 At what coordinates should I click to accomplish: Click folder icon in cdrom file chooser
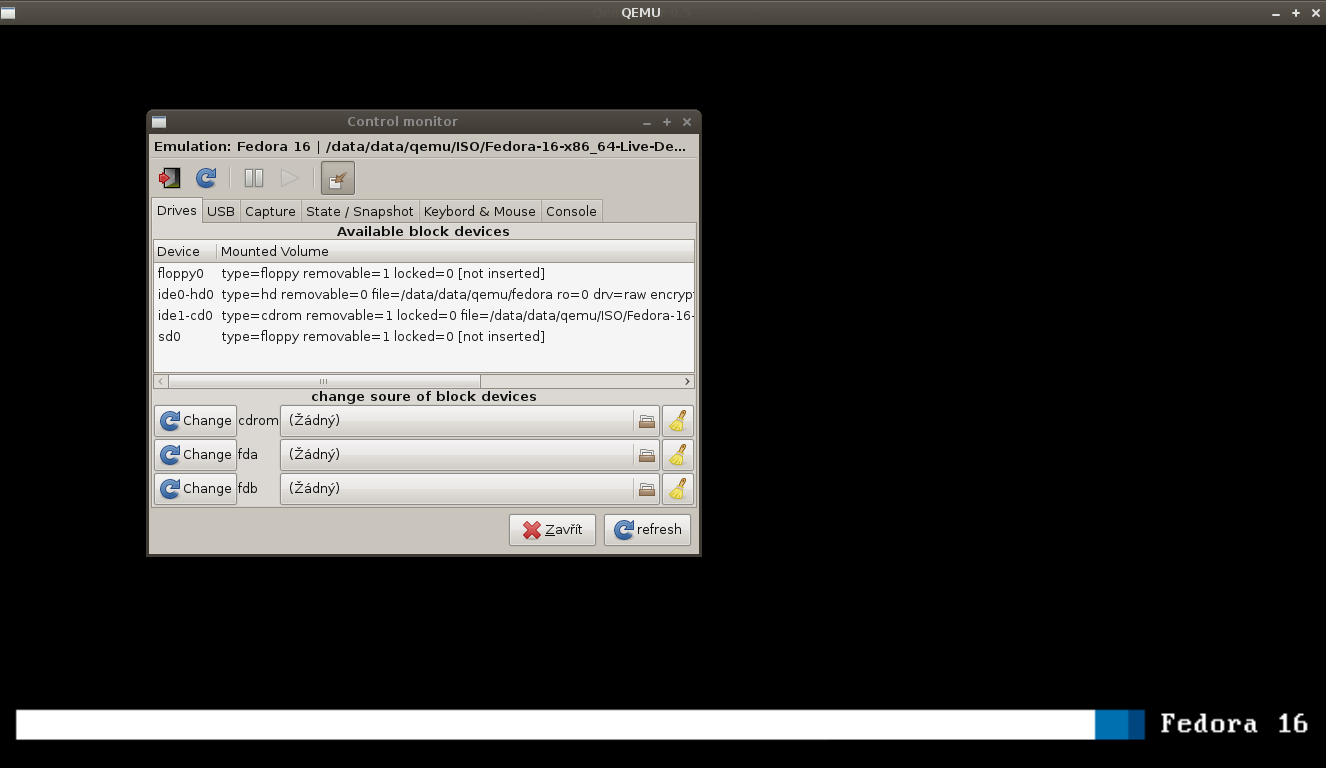(647, 421)
